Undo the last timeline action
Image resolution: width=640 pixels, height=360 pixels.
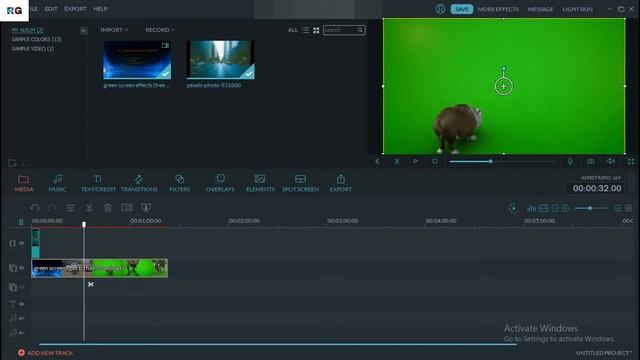(35, 208)
